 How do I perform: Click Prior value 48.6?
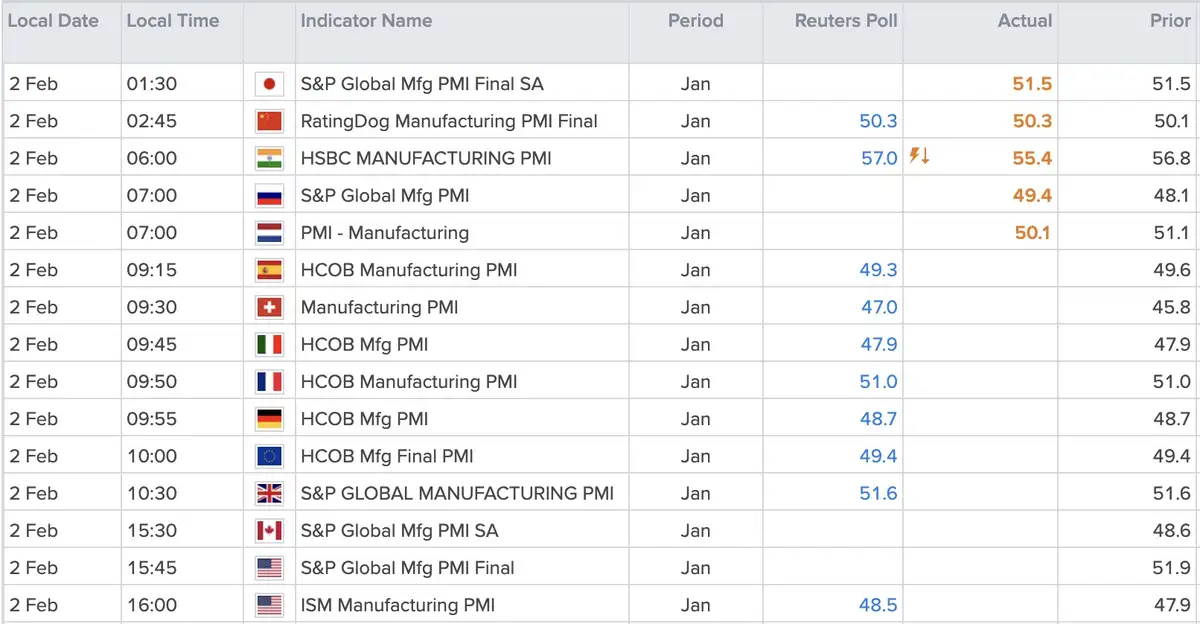coord(1171,530)
